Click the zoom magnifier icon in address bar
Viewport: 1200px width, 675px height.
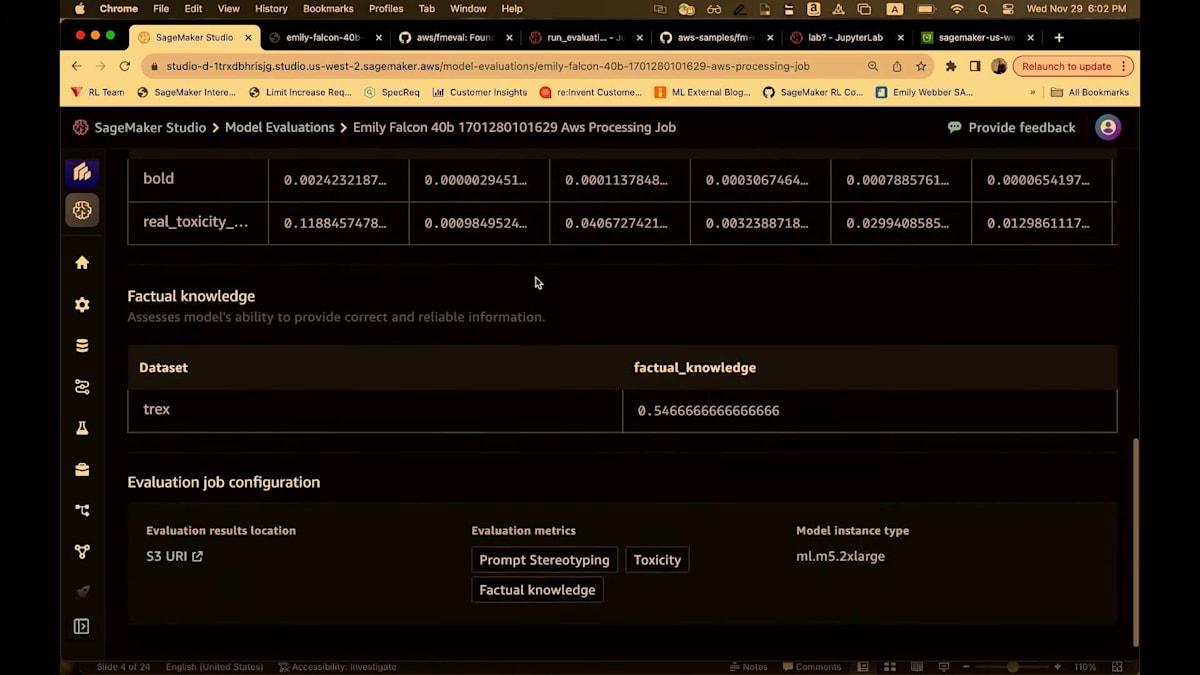click(873, 66)
